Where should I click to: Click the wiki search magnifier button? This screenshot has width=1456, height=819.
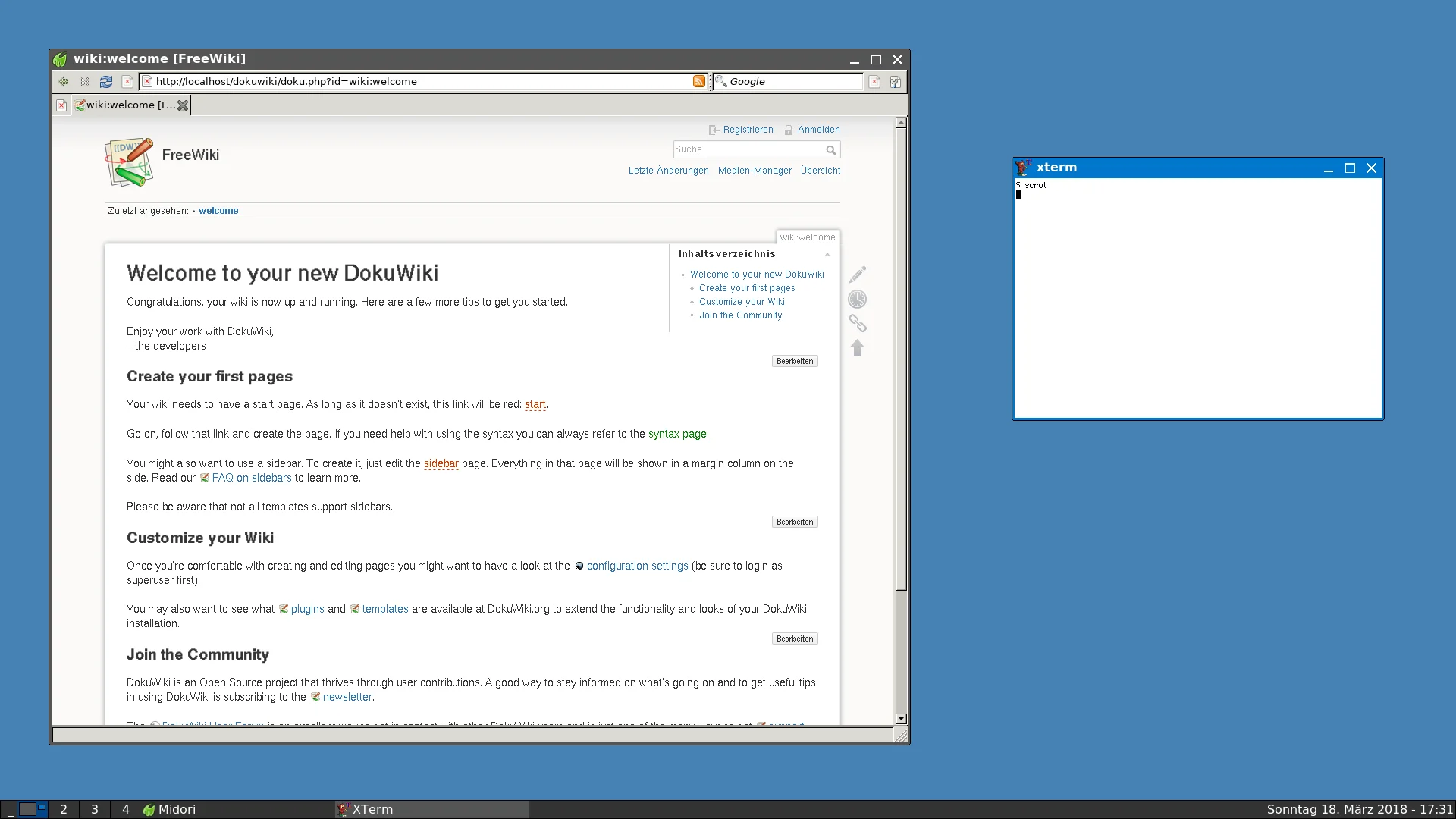[831, 150]
